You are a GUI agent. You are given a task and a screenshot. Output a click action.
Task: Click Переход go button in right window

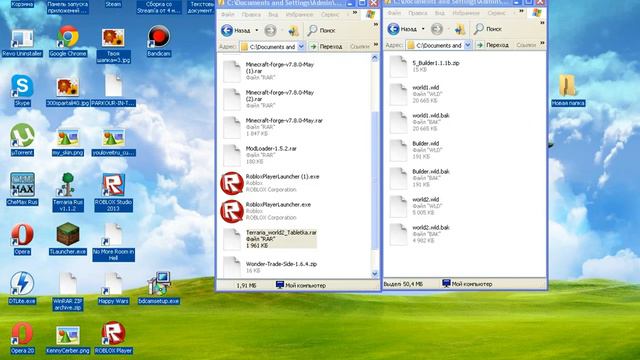click(x=493, y=45)
